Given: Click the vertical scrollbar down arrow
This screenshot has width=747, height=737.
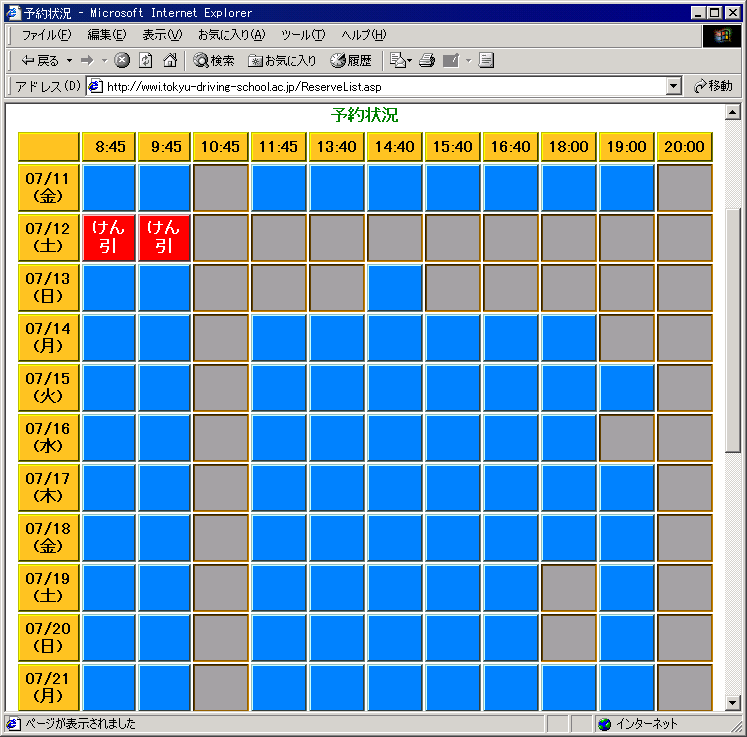Looking at the screenshot, I should click(733, 702).
